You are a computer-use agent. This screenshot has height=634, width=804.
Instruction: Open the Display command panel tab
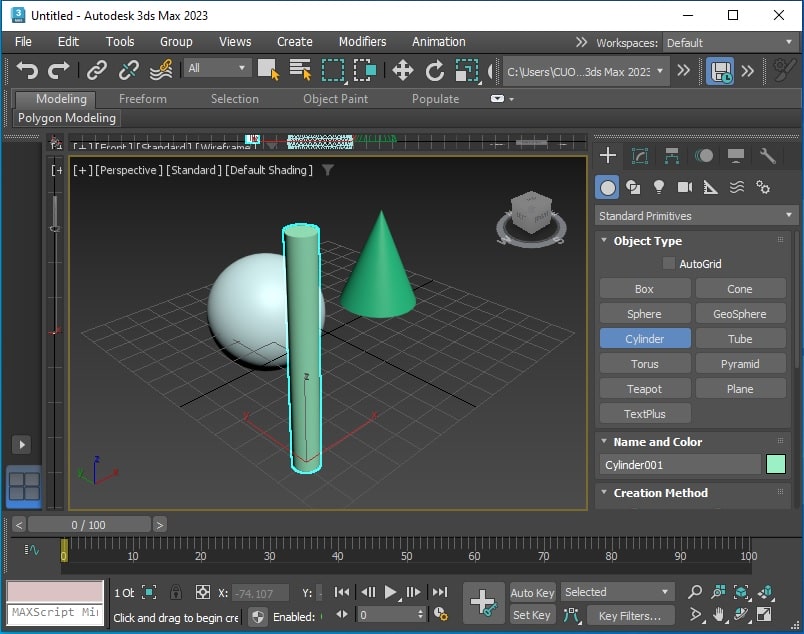pos(735,155)
